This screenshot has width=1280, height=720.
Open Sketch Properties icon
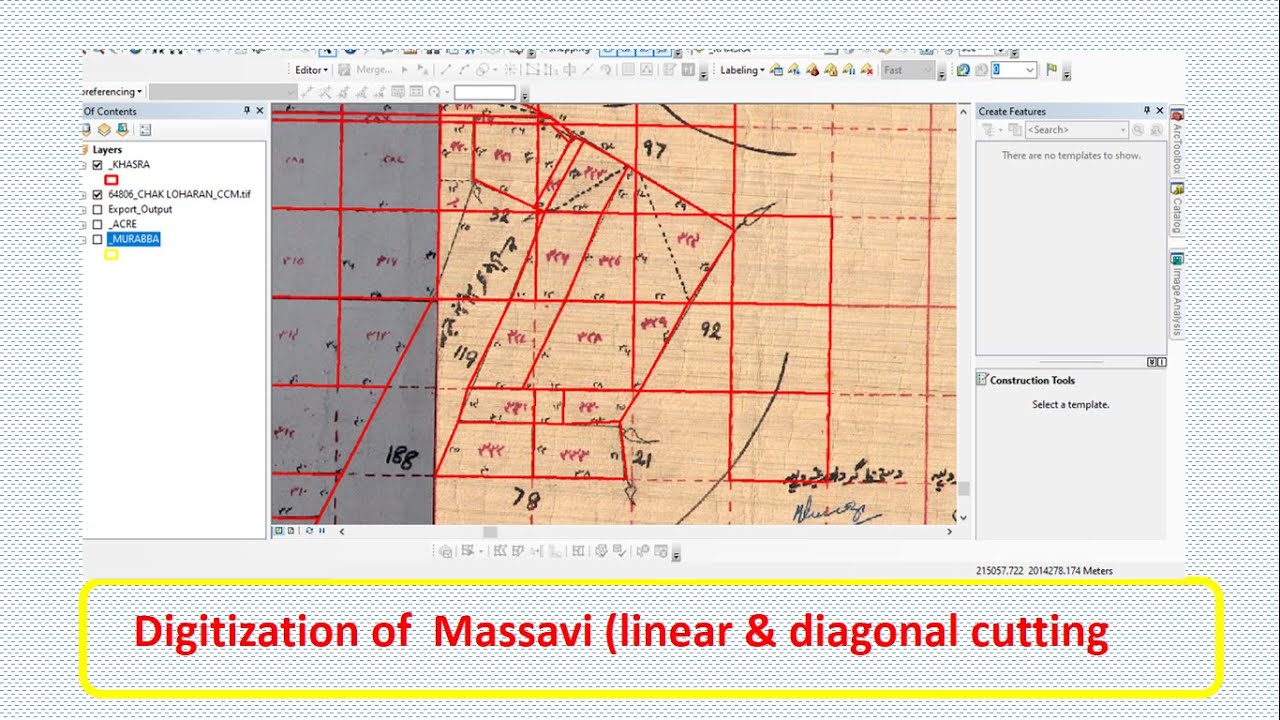(x=646, y=70)
